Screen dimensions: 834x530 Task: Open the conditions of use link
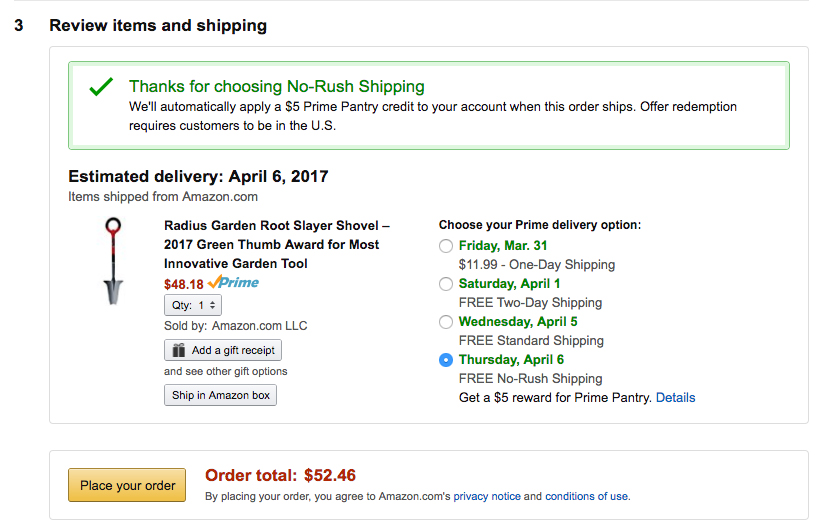pyautogui.click(x=586, y=496)
